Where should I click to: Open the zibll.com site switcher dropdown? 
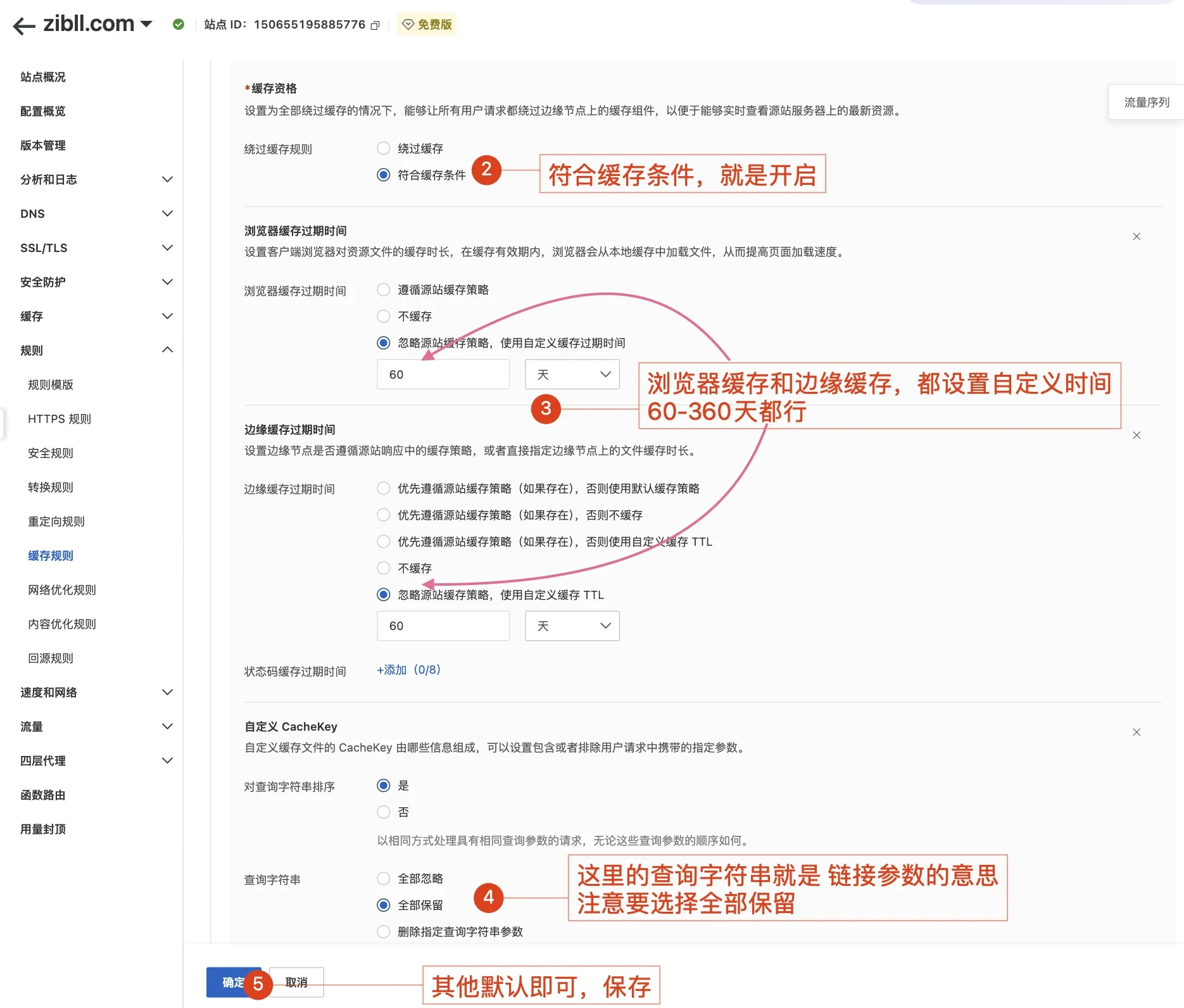[x=147, y=24]
